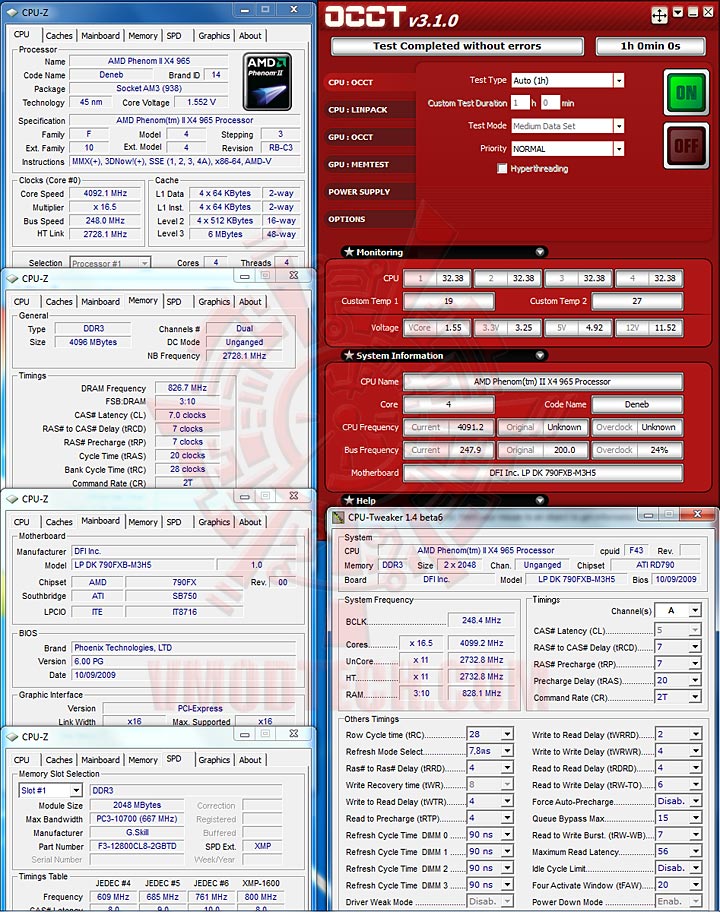Click the 12V voltage reading 11.52

(x=665, y=328)
